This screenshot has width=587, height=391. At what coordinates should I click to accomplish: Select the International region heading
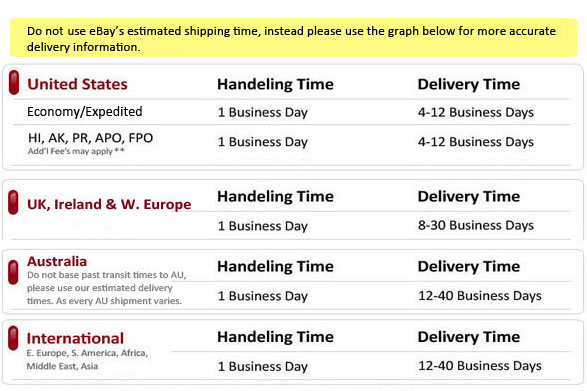75,339
